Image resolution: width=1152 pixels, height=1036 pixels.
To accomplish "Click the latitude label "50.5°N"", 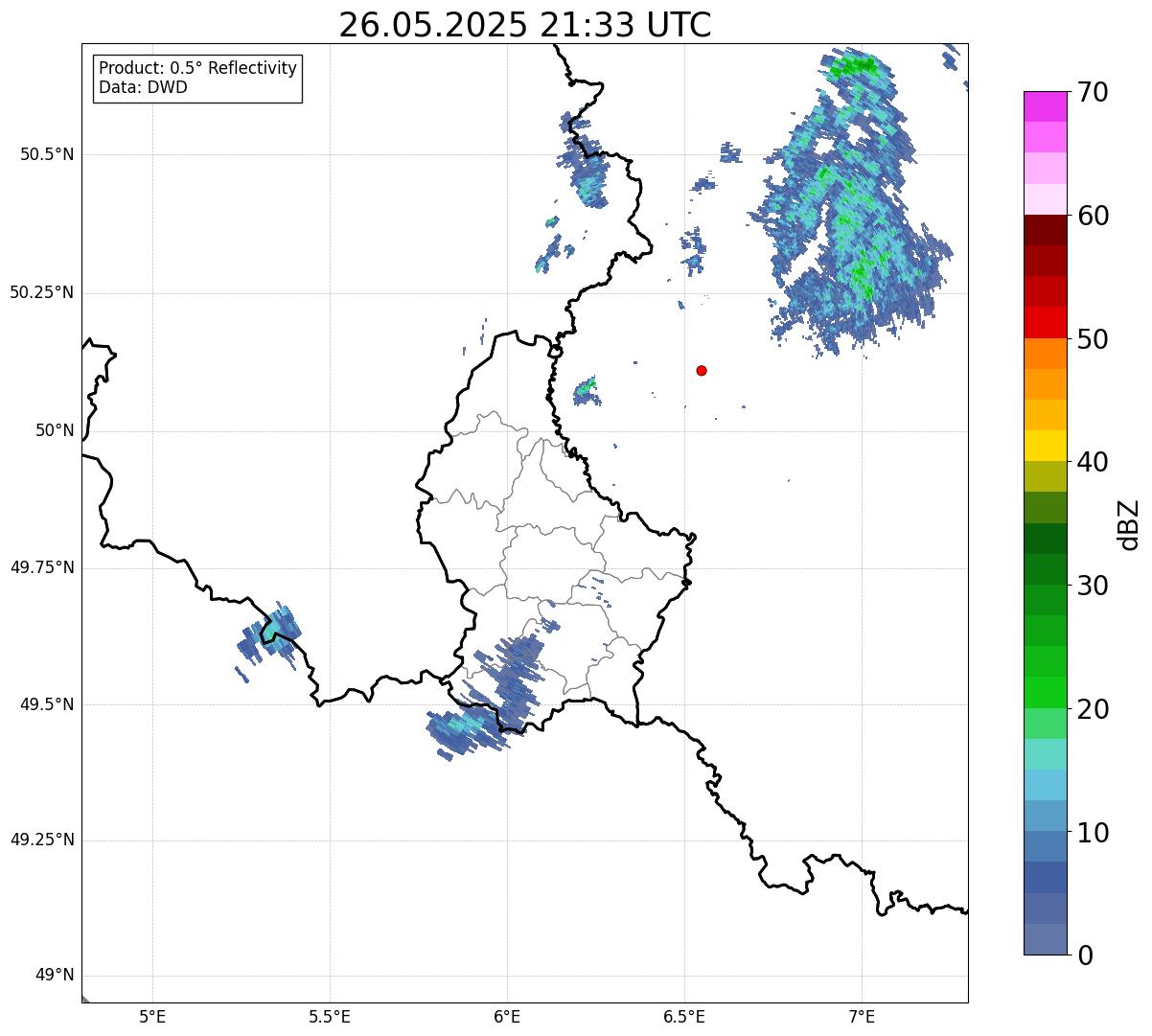I will coord(46,154).
